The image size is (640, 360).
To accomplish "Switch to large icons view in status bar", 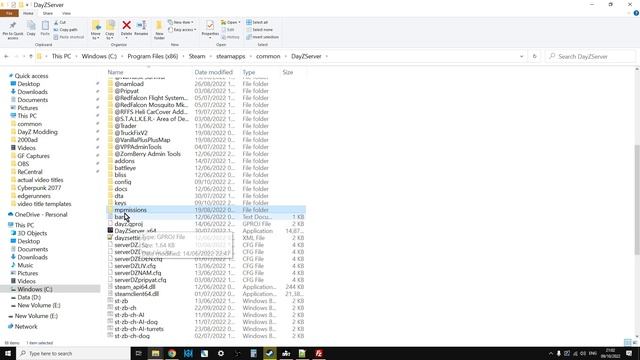I will click(635, 342).
